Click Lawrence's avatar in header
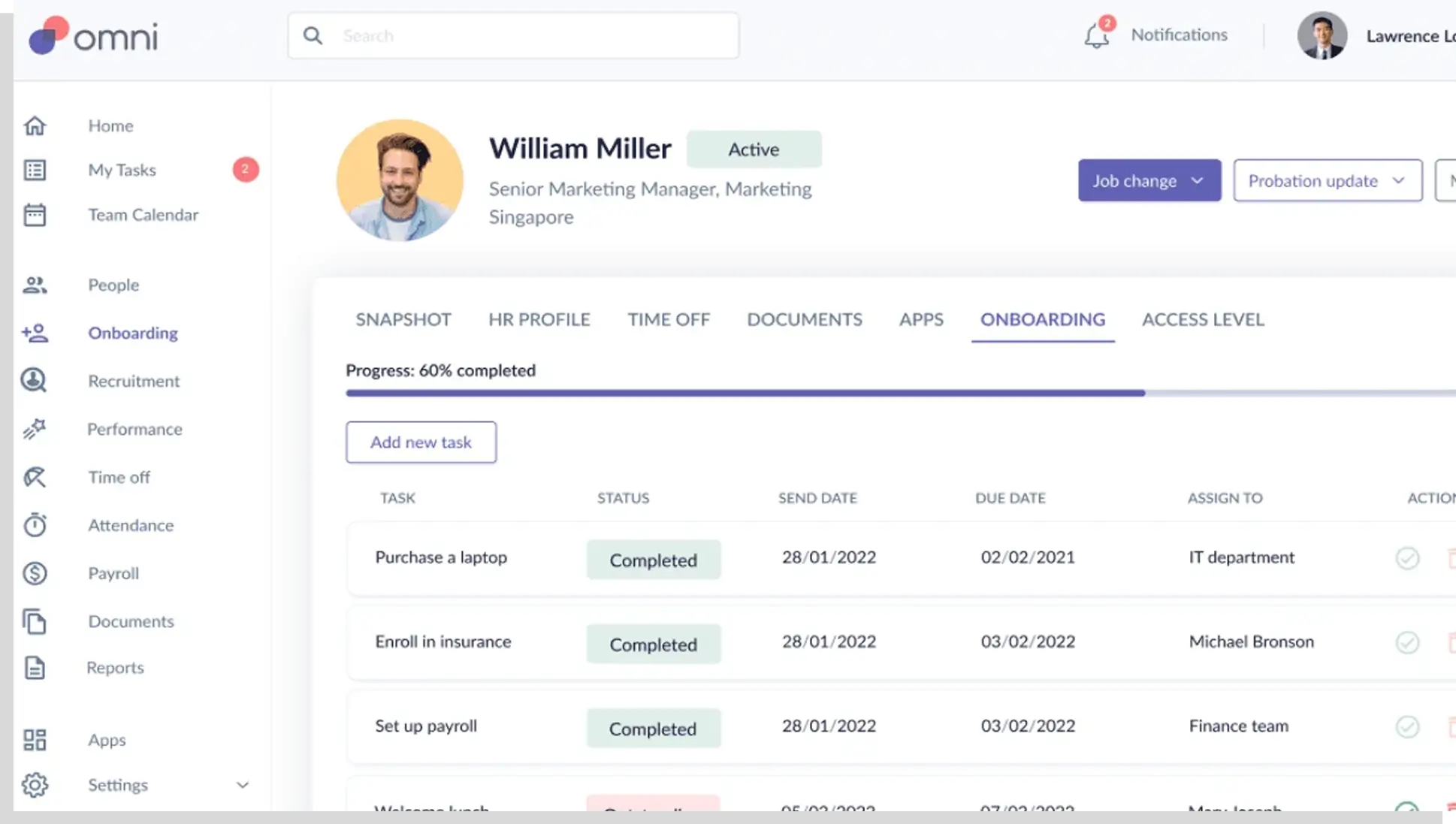 click(1322, 35)
